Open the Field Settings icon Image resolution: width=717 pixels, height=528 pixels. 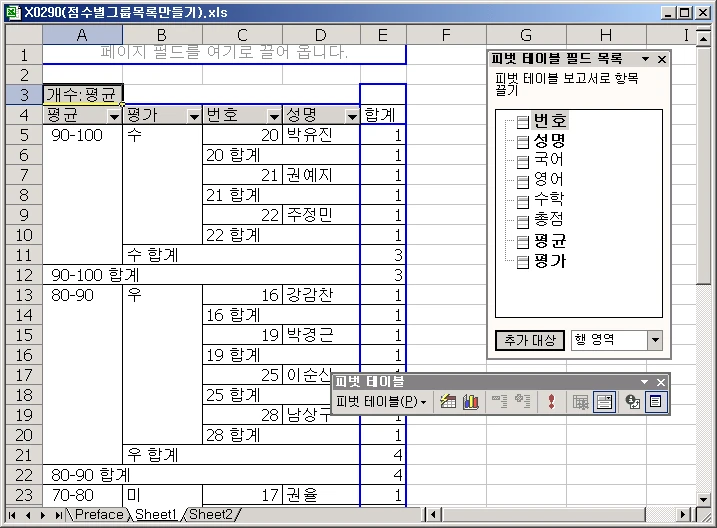tap(633, 402)
